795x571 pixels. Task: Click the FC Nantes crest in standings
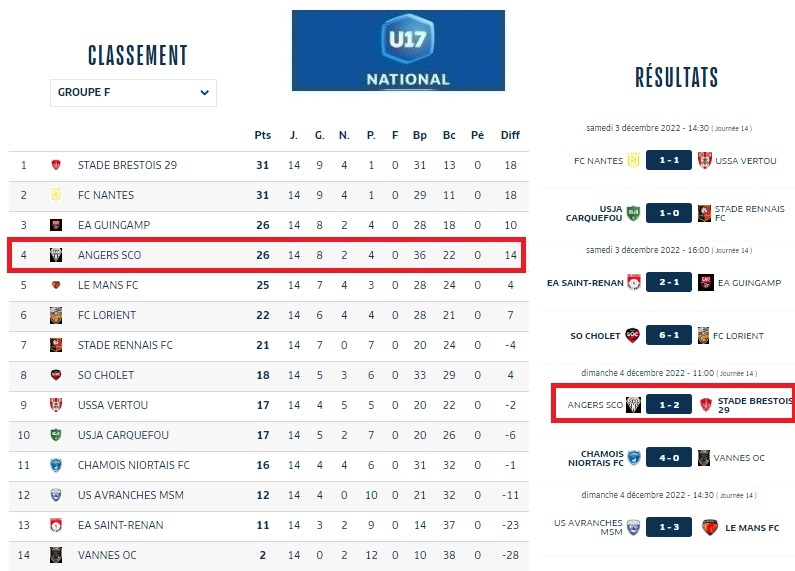tap(56, 195)
